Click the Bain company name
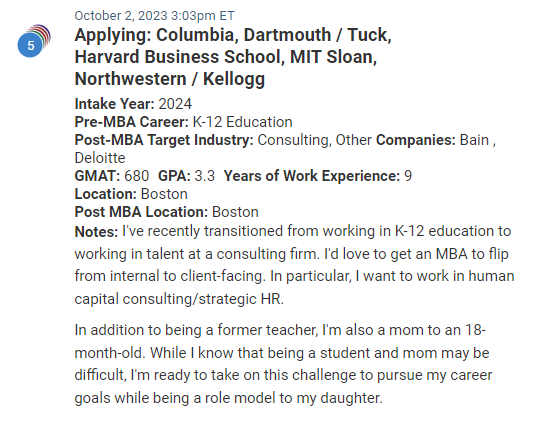 click(474, 140)
